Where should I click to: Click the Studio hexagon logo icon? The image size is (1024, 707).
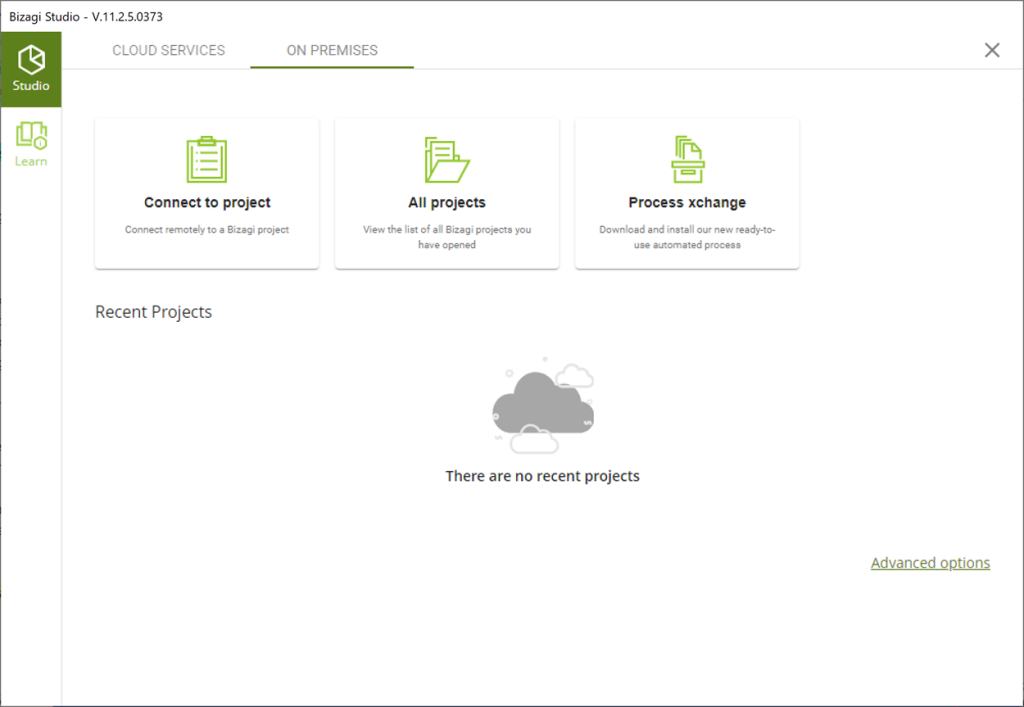[31, 59]
